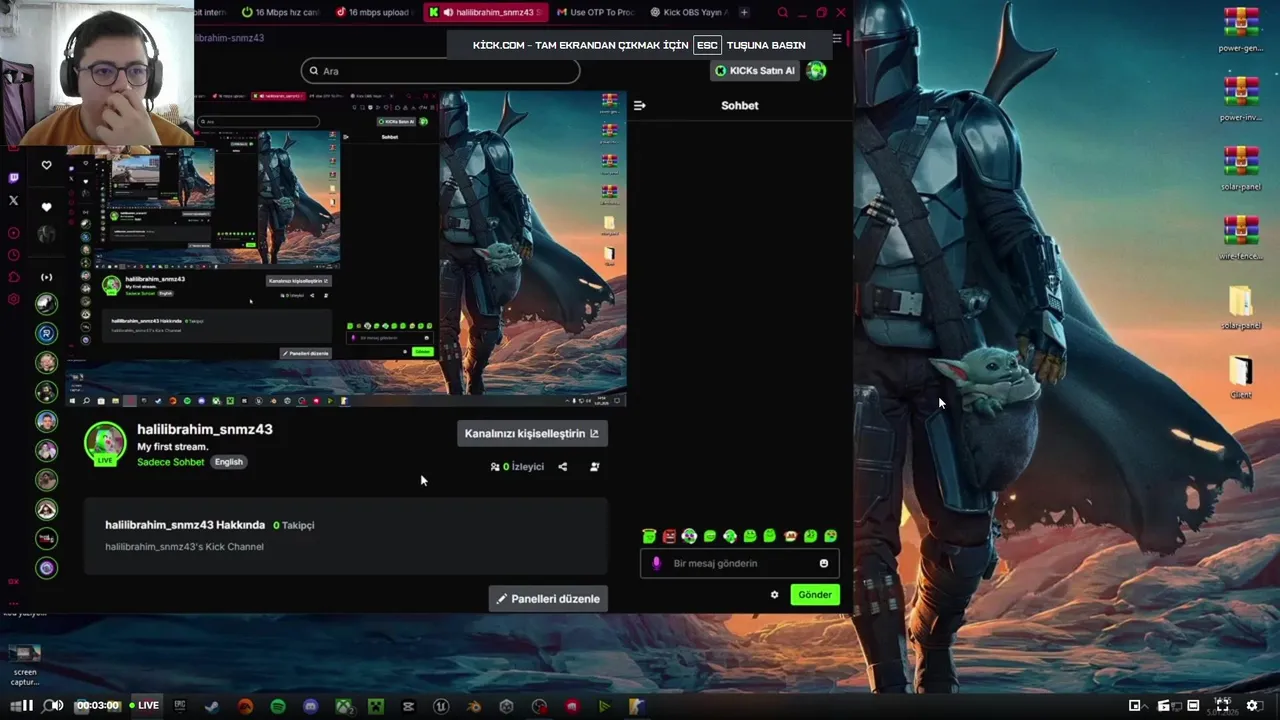Screen dimensions: 1280x720
Task: Insert the brown emote in quick emotes row
Action: tap(790, 536)
